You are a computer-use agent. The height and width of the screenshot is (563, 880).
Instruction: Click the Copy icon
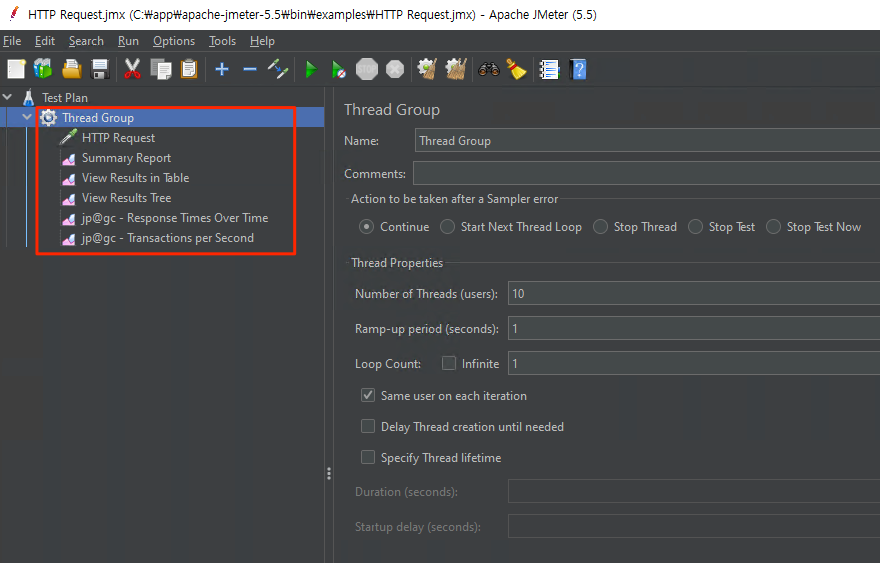click(x=161, y=70)
